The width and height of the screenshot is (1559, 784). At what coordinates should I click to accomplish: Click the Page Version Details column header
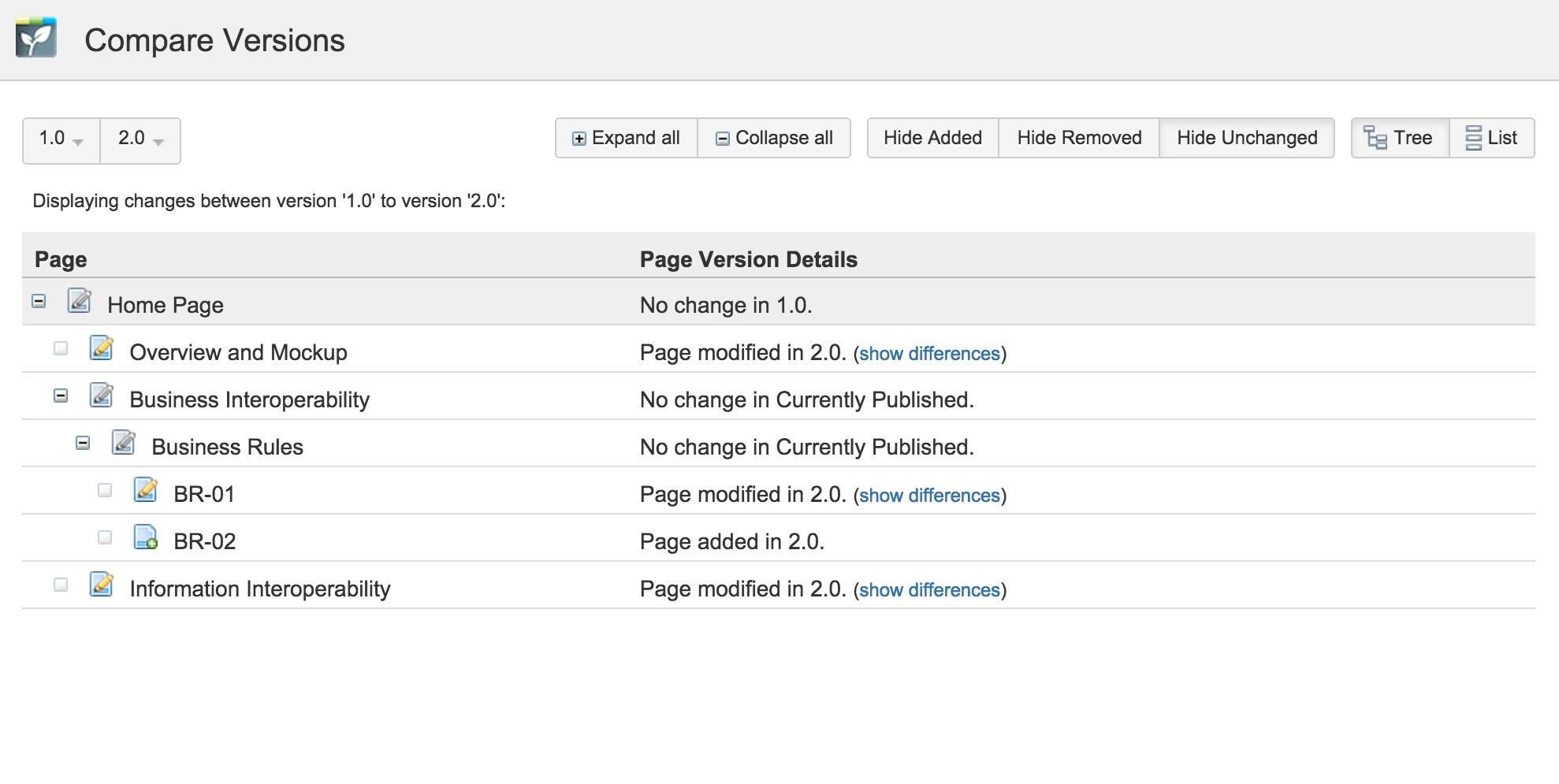749,259
